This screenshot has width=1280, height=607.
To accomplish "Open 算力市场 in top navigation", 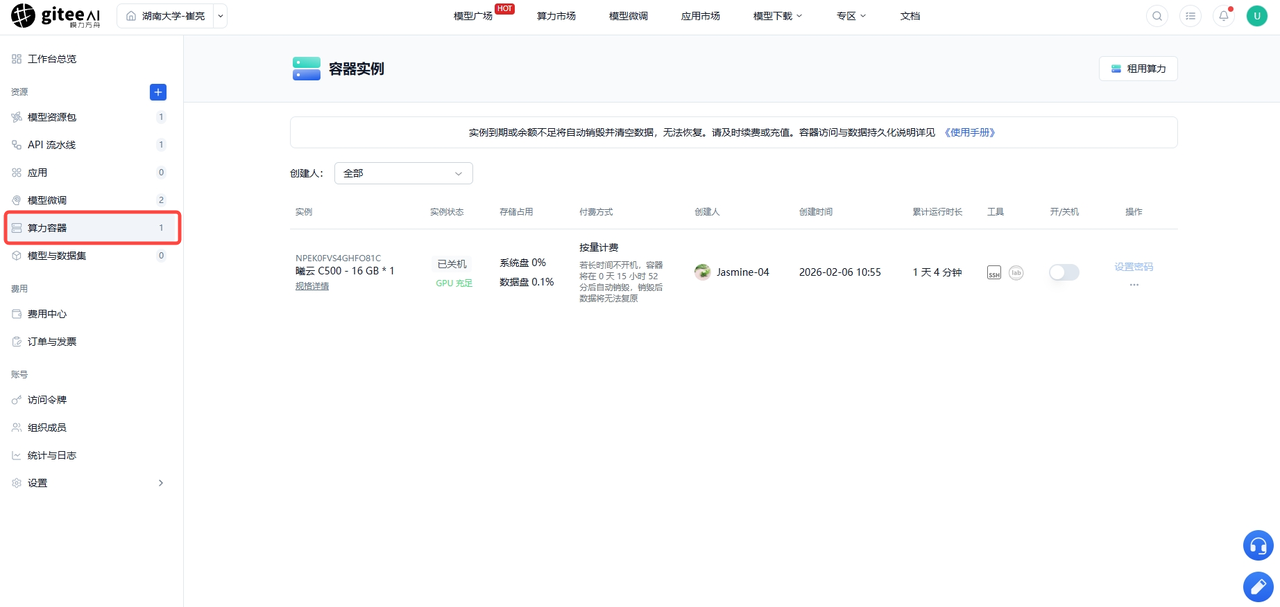I will [556, 16].
